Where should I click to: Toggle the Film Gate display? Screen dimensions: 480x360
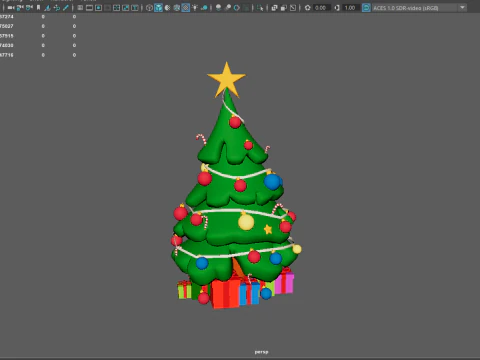pos(89,8)
